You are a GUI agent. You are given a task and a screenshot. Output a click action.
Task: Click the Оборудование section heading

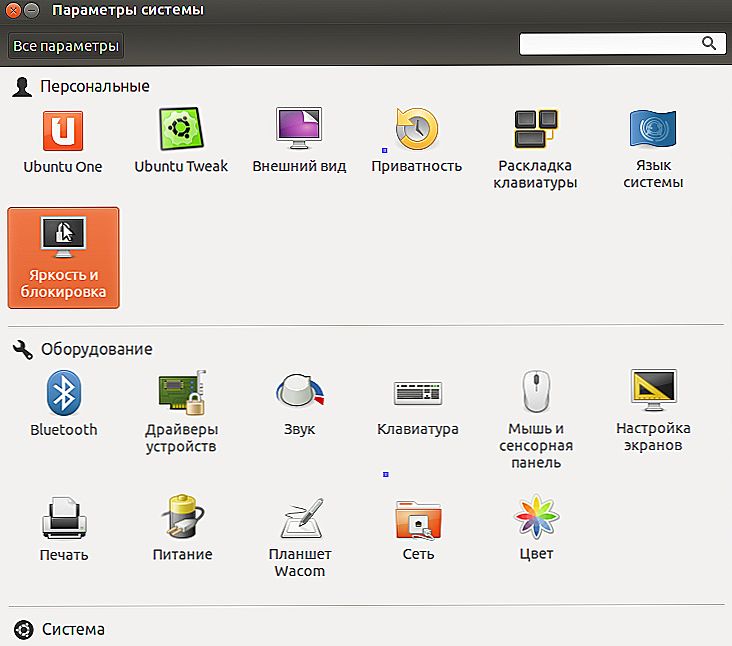[97, 349]
